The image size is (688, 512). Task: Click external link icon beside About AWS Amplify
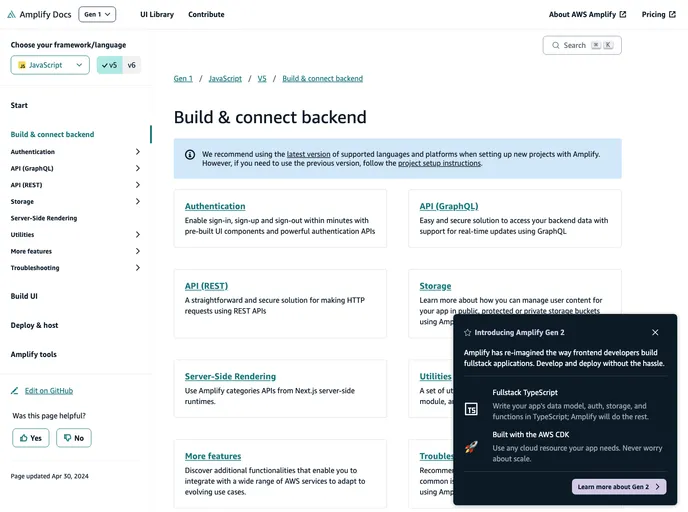[623, 14]
